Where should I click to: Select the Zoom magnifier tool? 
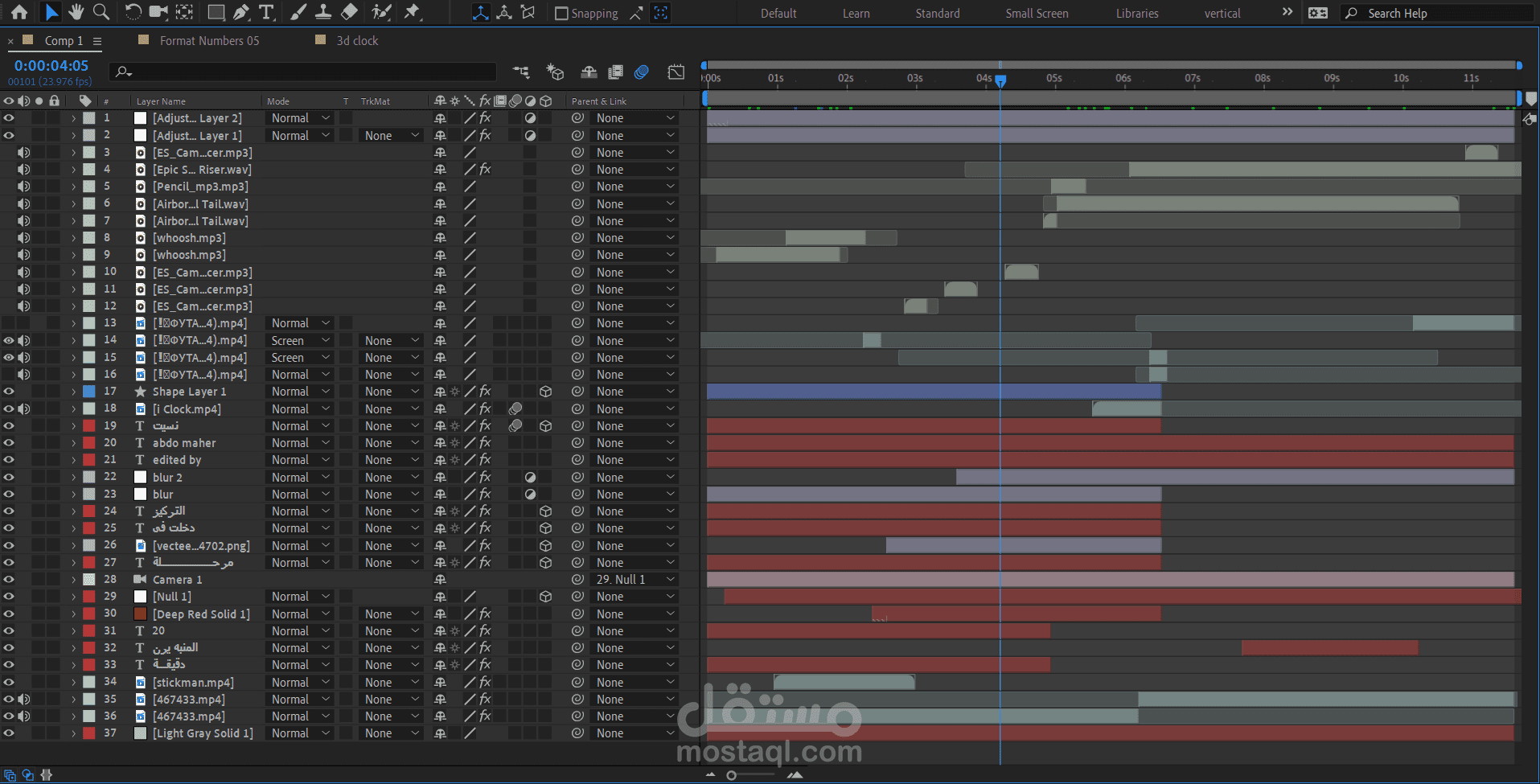pos(101,12)
